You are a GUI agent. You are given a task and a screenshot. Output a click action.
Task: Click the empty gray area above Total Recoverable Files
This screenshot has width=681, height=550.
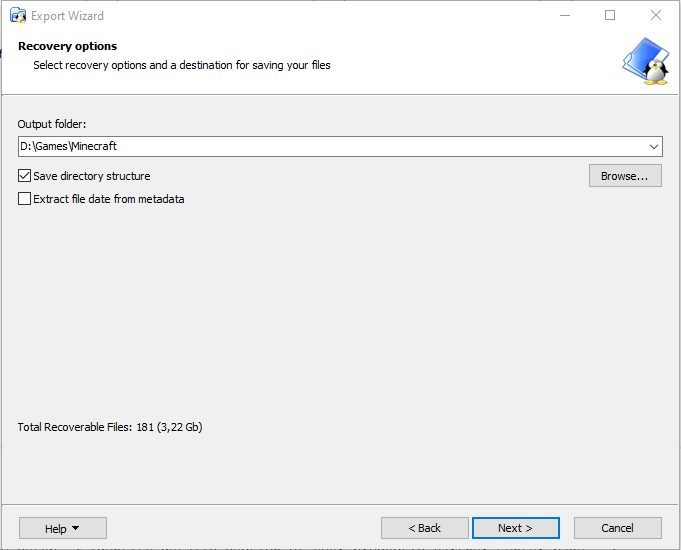click(x=340, y=320)
